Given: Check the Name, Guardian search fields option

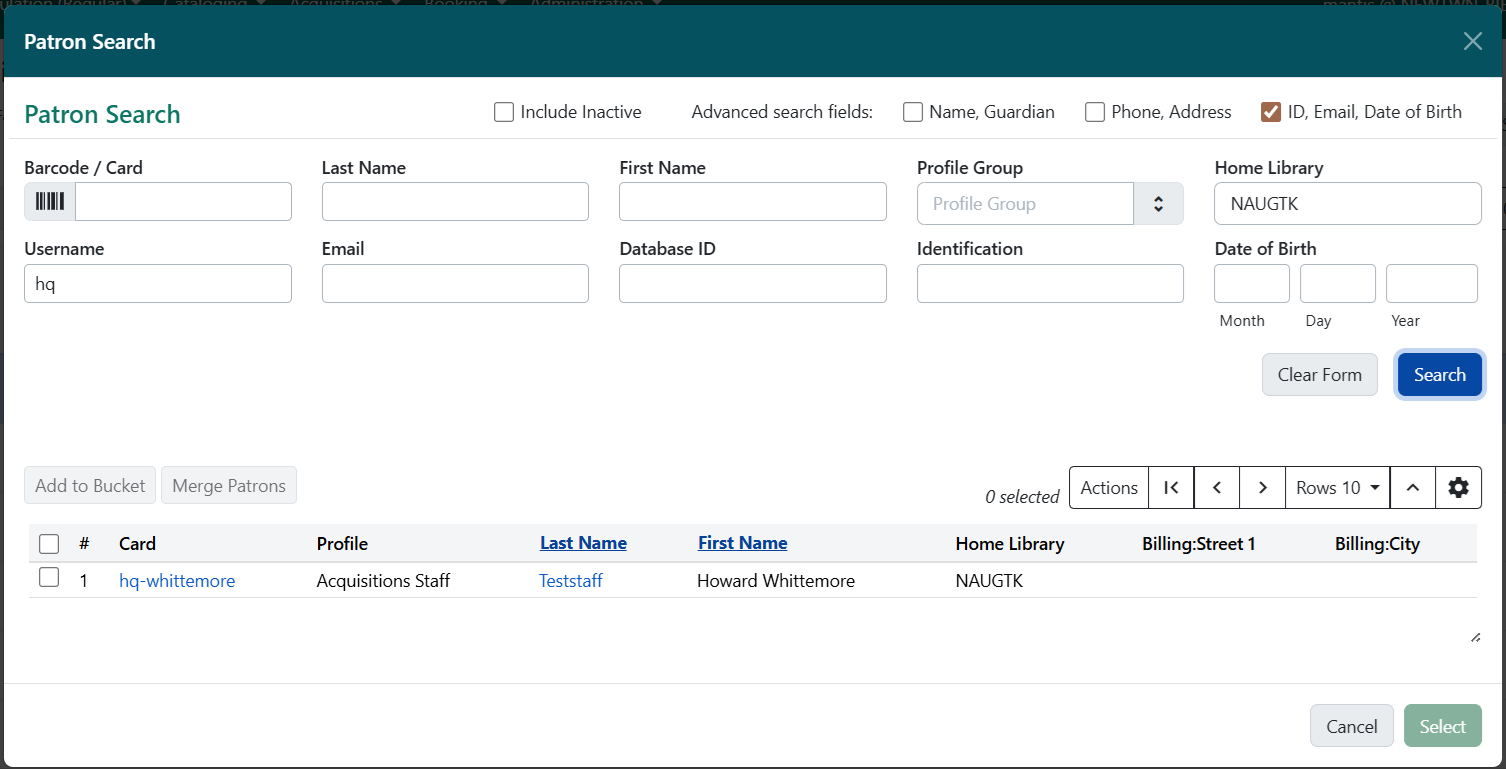Looking at the screenshot, I should tap(912, 112).
